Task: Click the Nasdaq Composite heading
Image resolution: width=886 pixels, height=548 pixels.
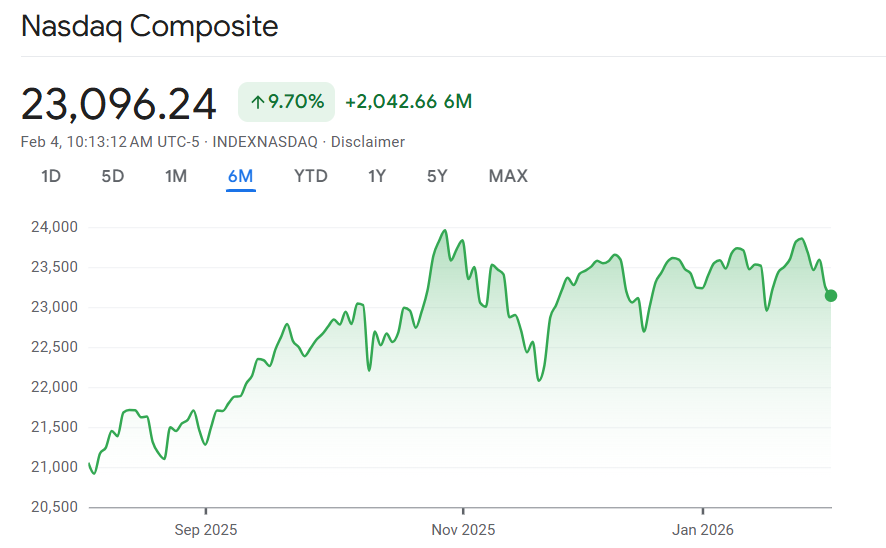Action: pos(150,26)
